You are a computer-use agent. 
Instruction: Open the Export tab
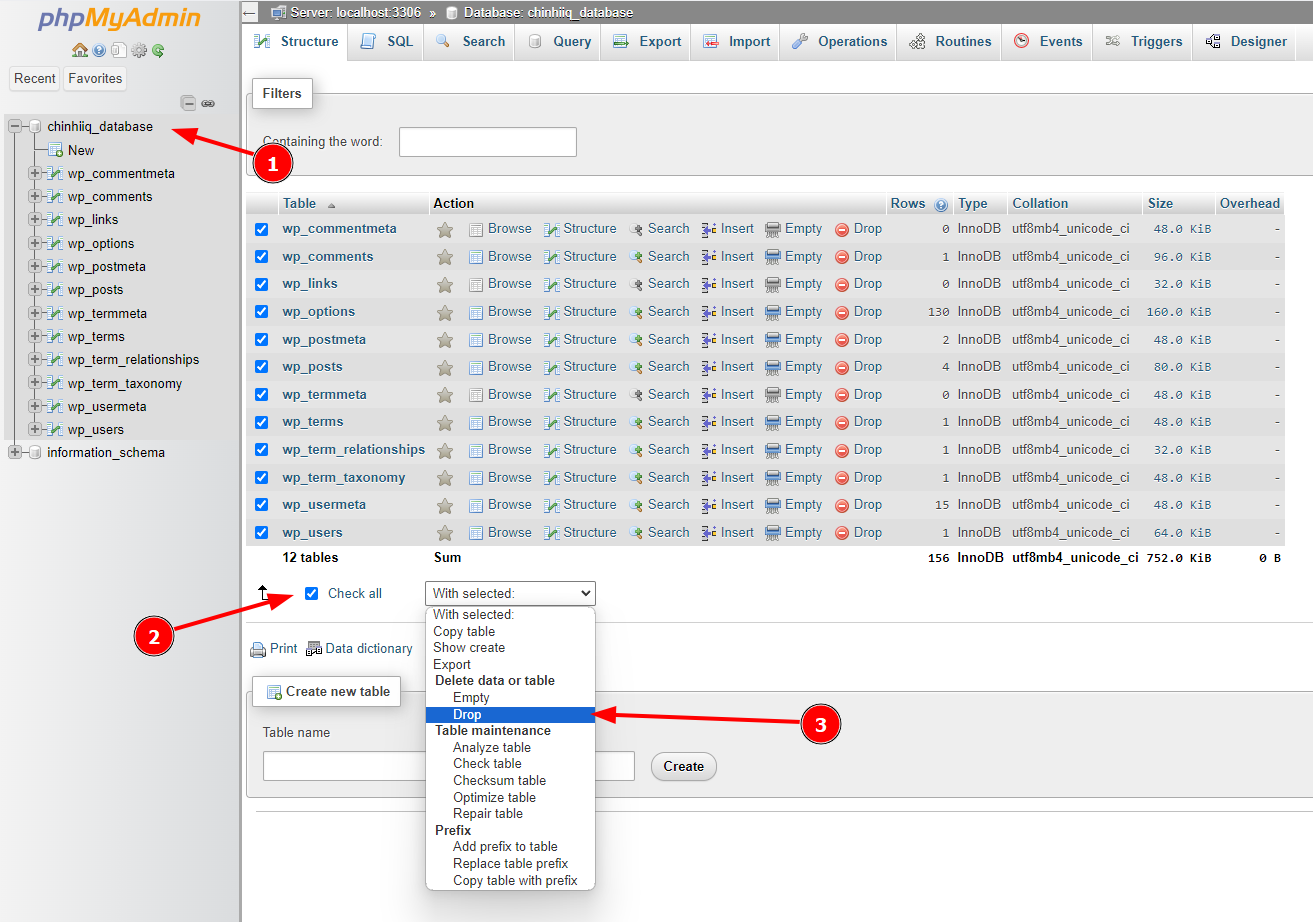(647, 42)
